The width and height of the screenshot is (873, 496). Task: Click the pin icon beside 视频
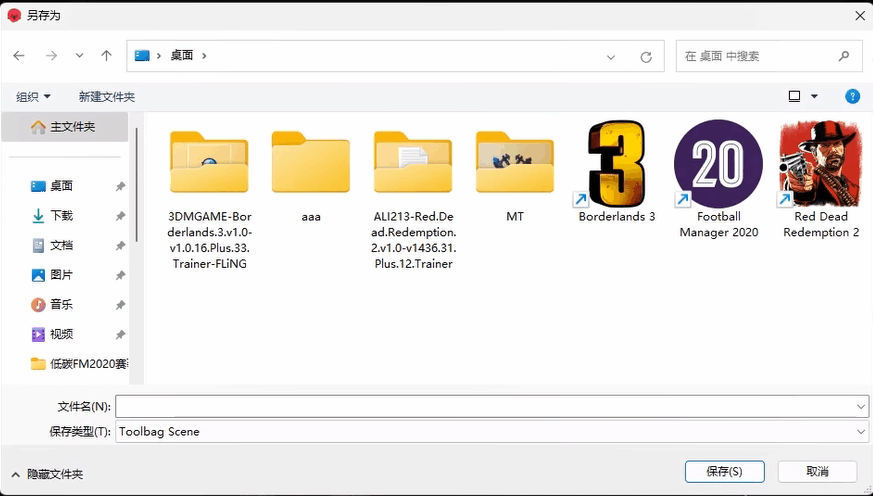[120, 335]
